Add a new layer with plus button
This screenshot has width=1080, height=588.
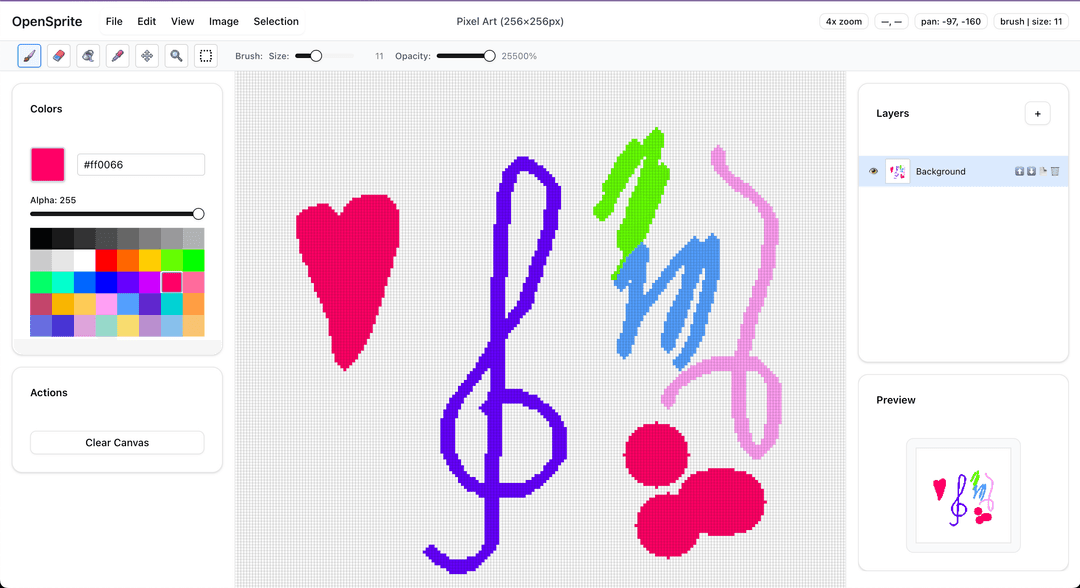(1037, 114)
